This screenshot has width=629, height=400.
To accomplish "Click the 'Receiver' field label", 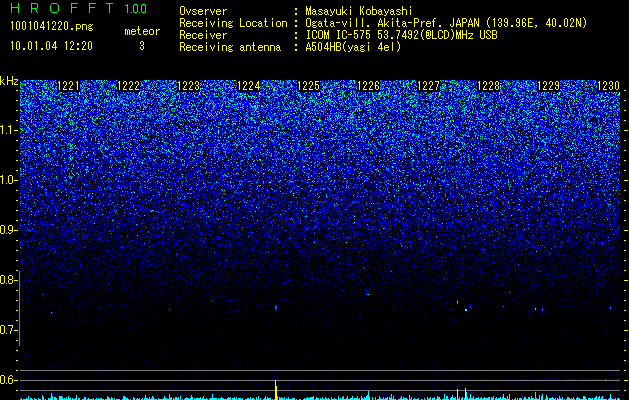I will click(203, 35).
